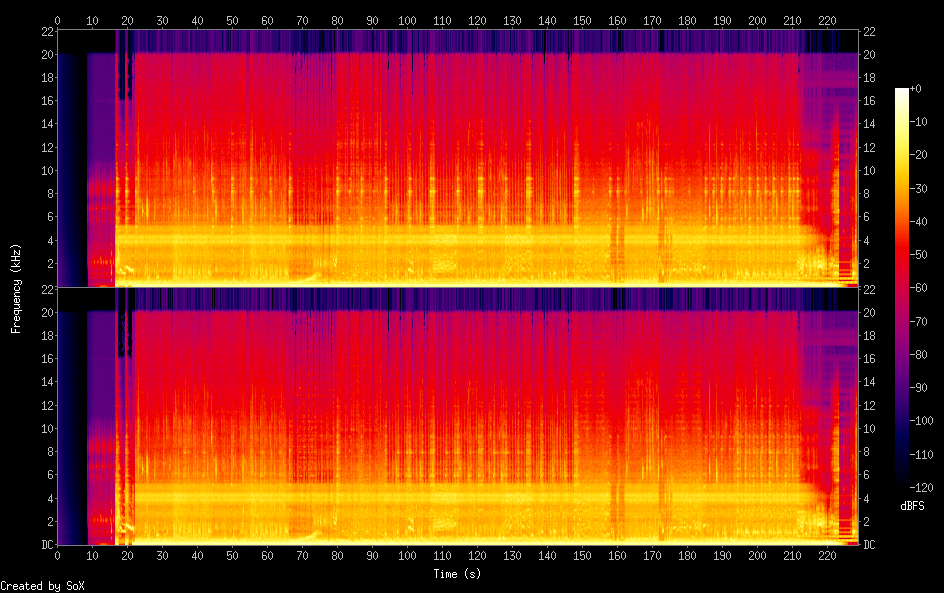
Task: Click the dBFS color scale gradient bar
Action: coord(902,287)
